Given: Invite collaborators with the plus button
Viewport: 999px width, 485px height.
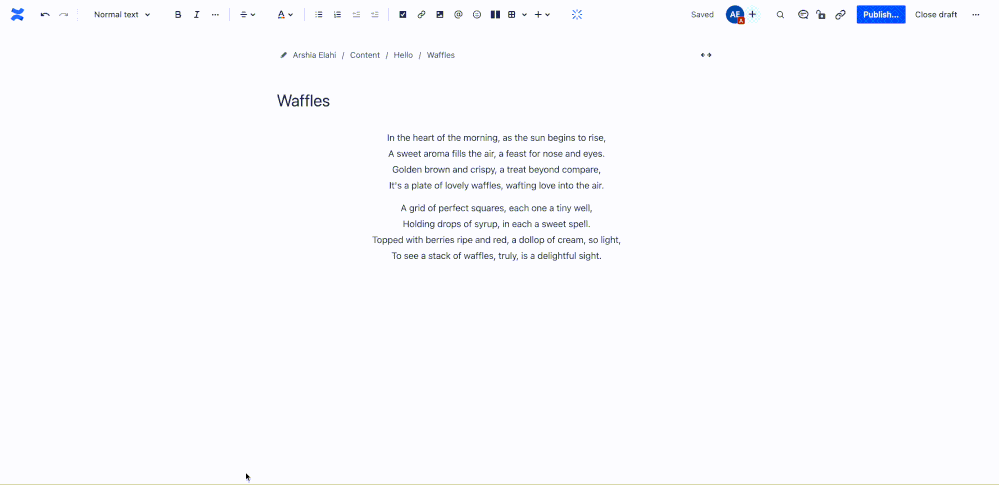Looking at the screenshot, I should [x=752, y=15].
